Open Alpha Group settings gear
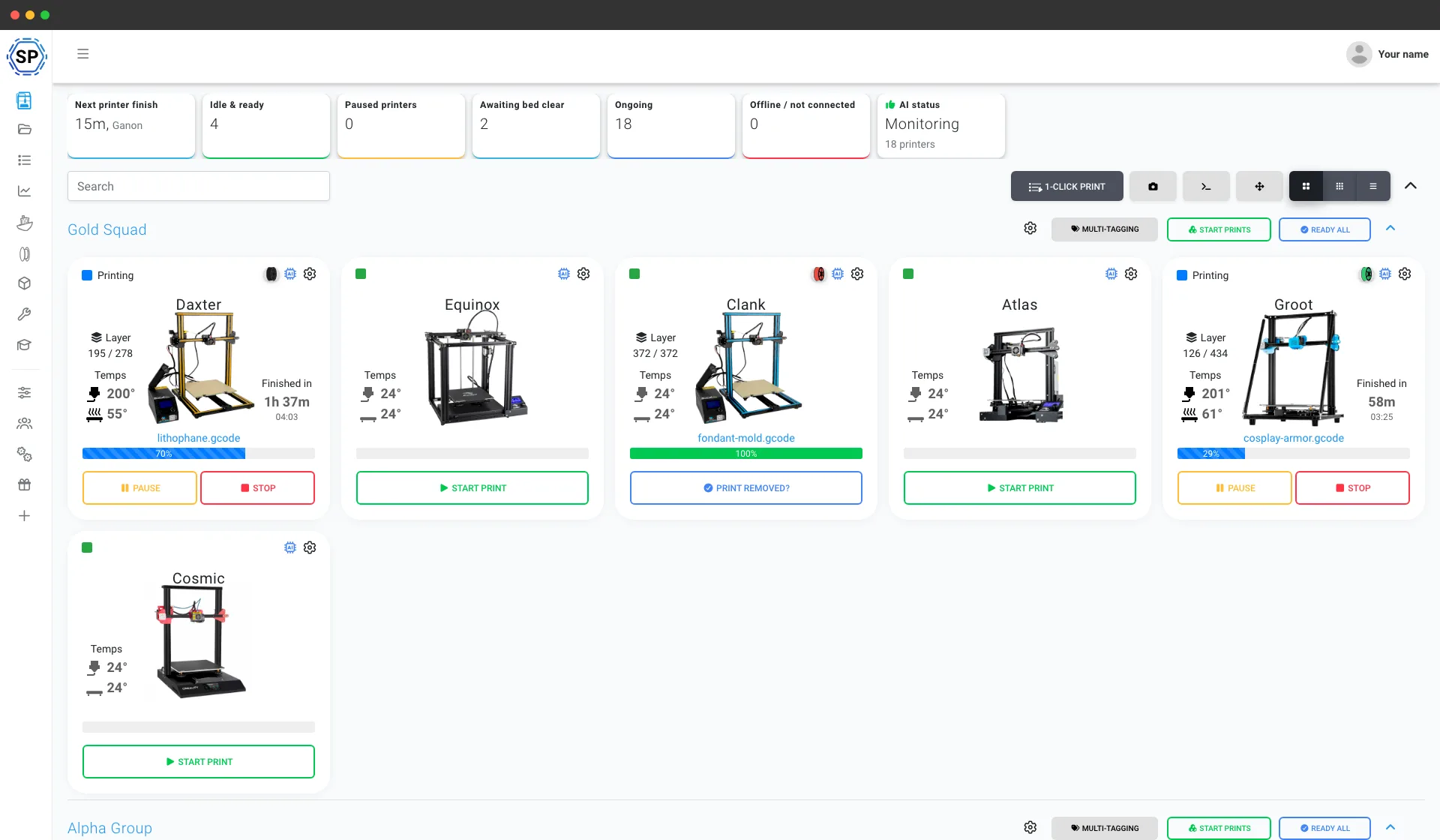 pos(1030,827)
